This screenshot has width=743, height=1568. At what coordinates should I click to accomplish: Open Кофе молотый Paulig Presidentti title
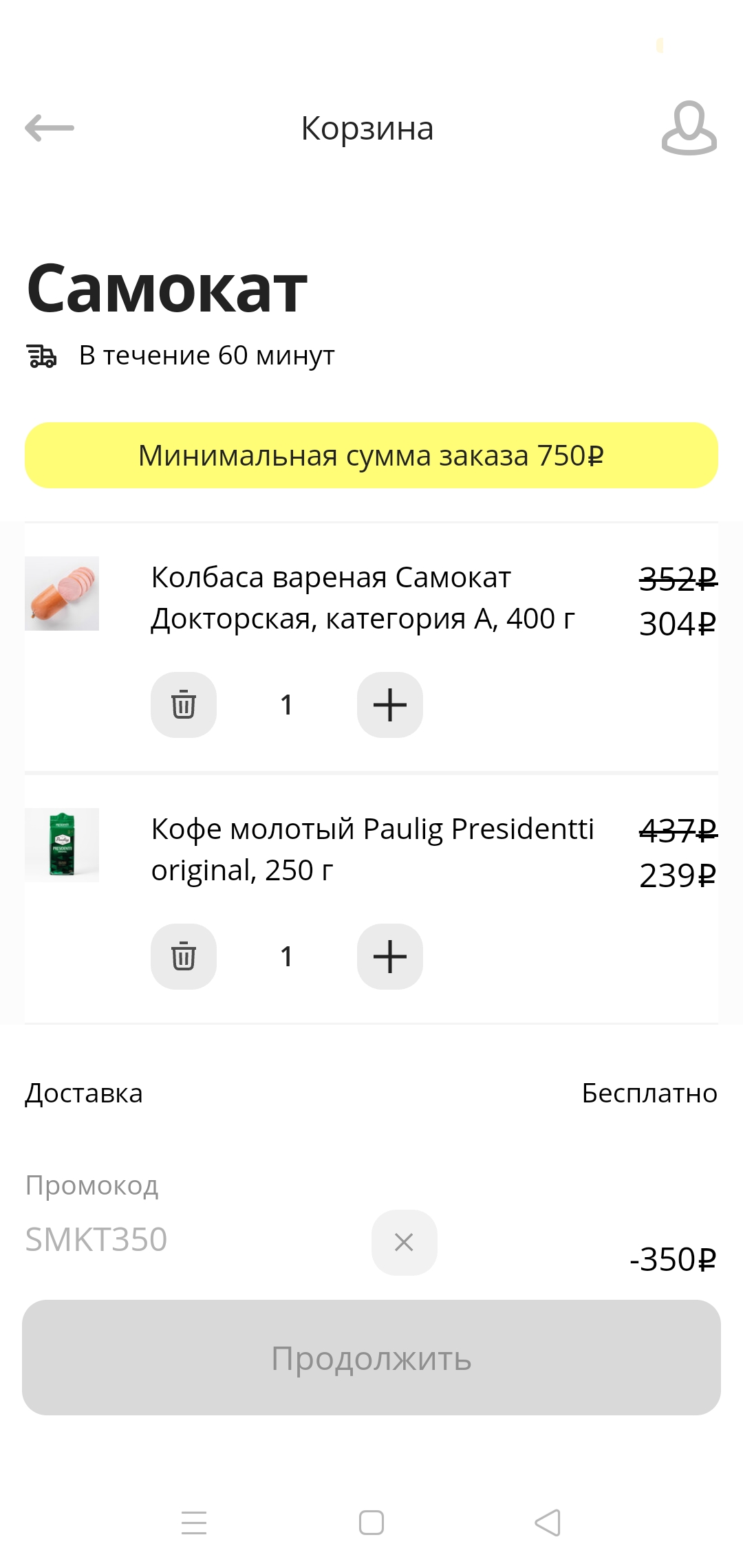372,849
